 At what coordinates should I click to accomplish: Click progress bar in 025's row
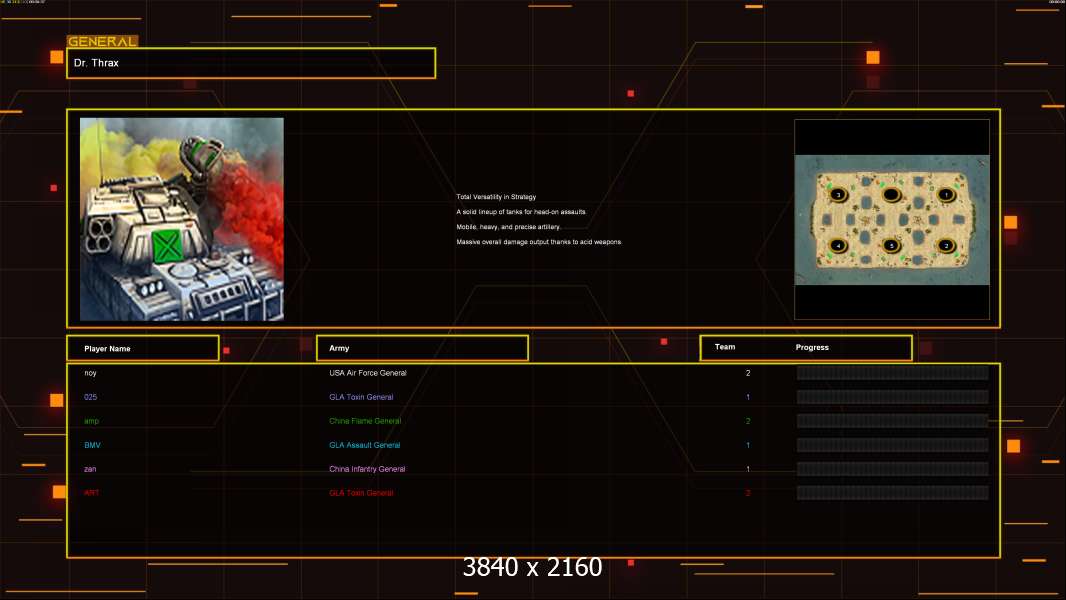tap(893, 397)
